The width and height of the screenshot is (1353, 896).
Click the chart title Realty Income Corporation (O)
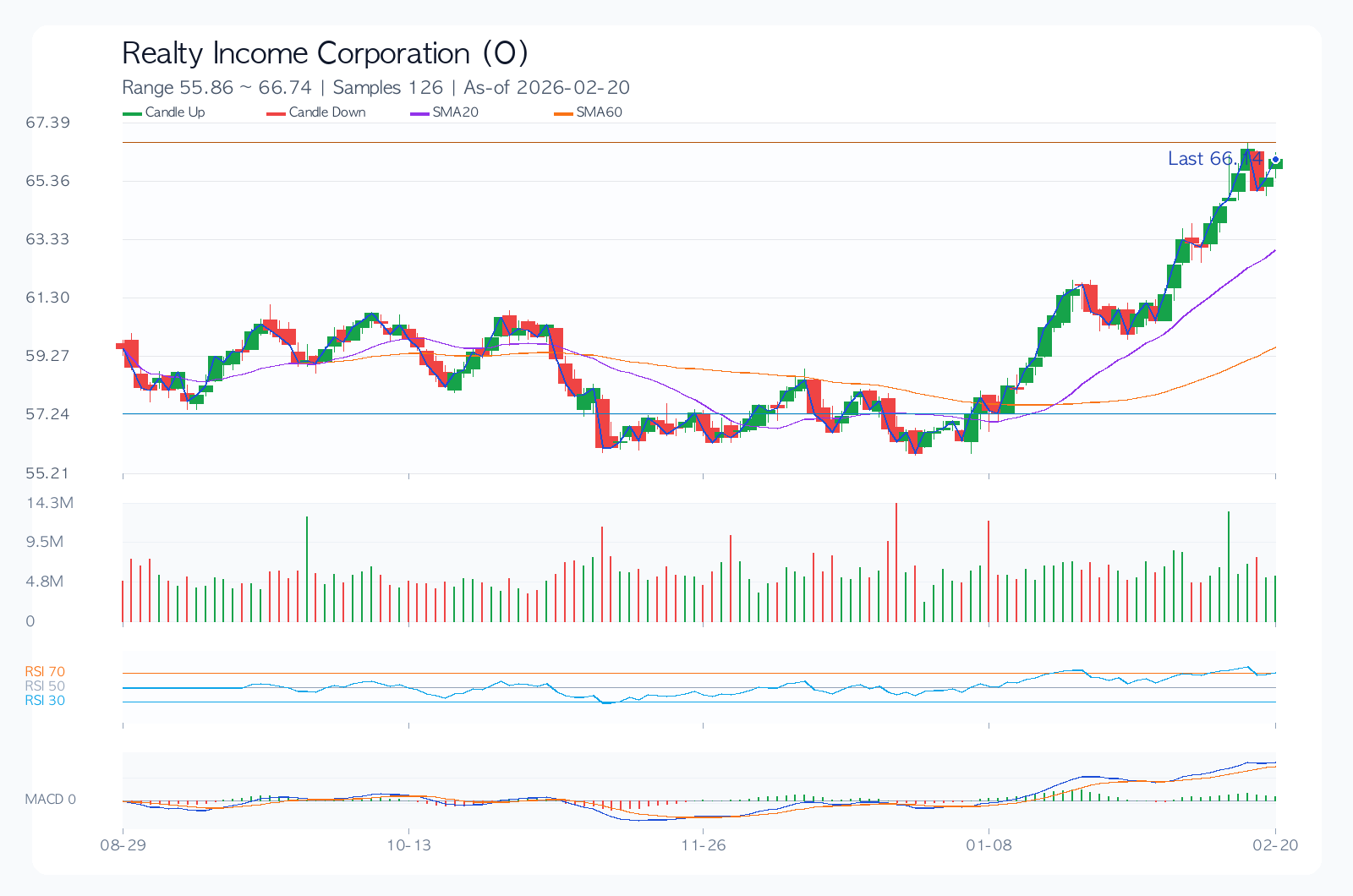coord(325,53)
